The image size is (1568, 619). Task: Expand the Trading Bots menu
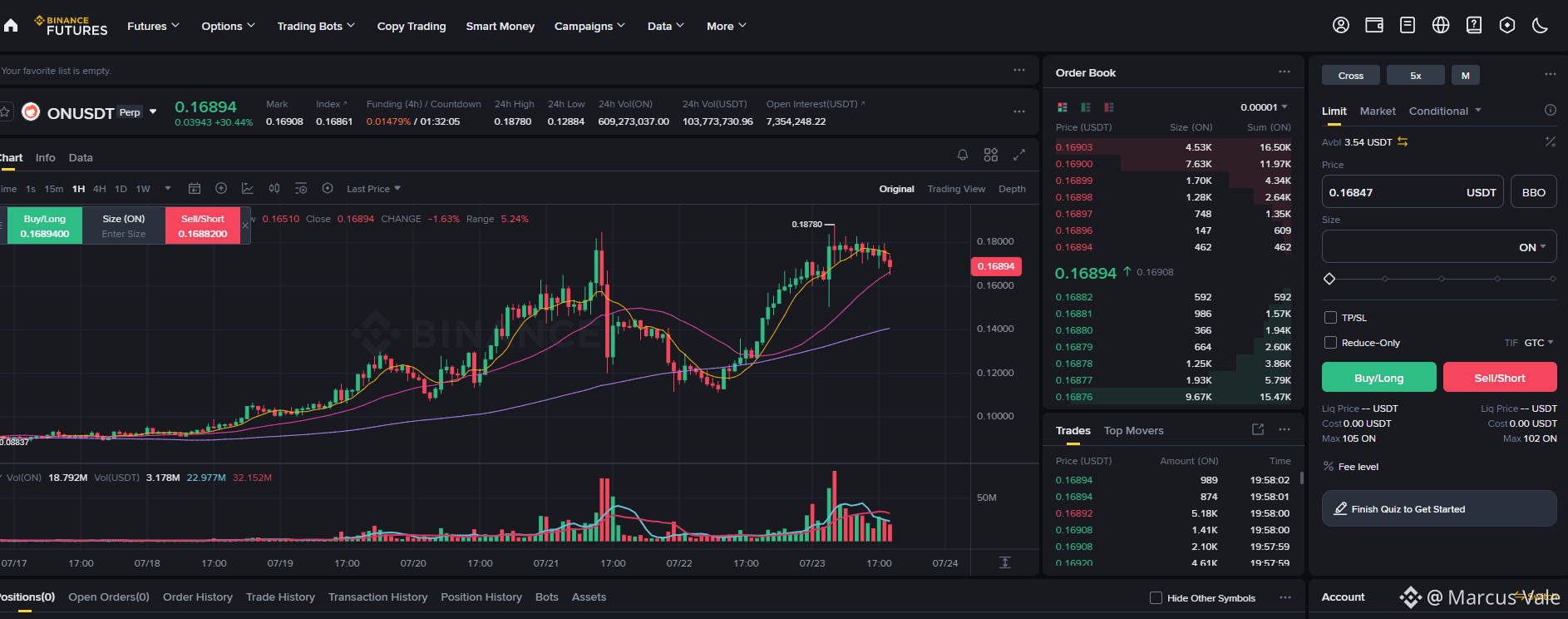tap(316, 26)
